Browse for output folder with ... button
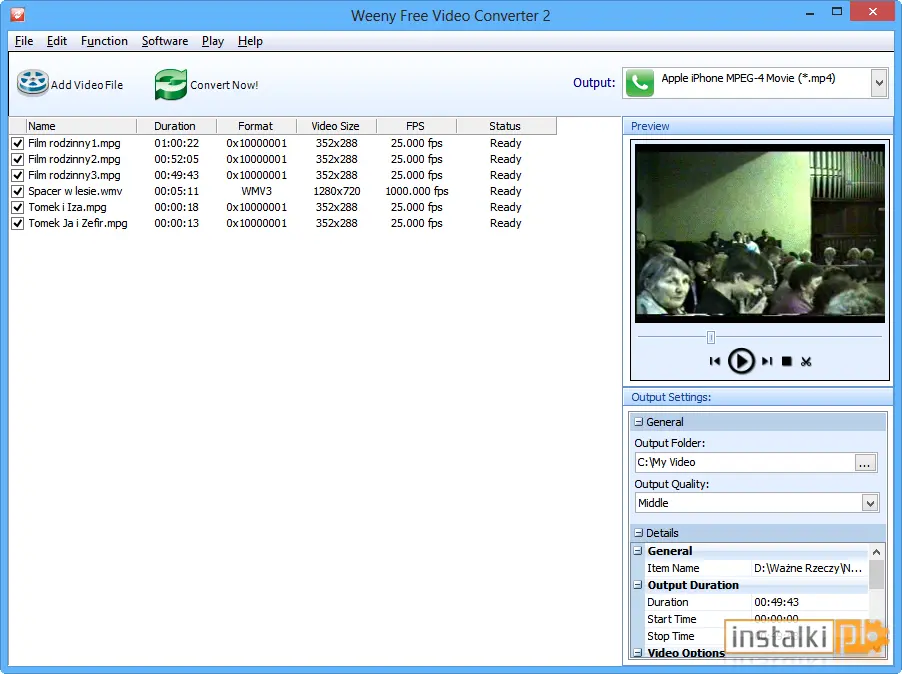Screen dimensions: 902x674 click(865, 463)
